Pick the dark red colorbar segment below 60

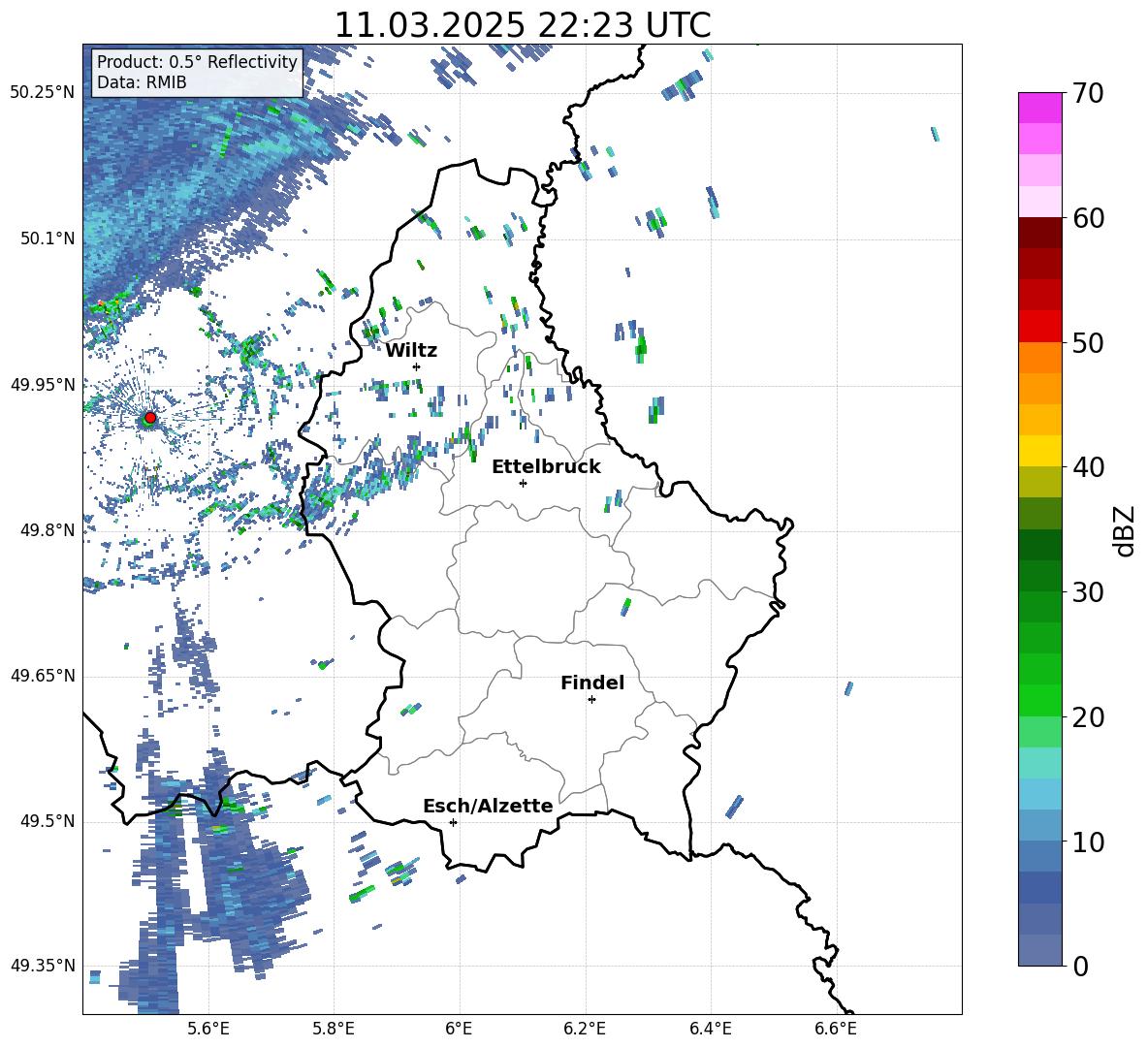[x=1040, y=233]
